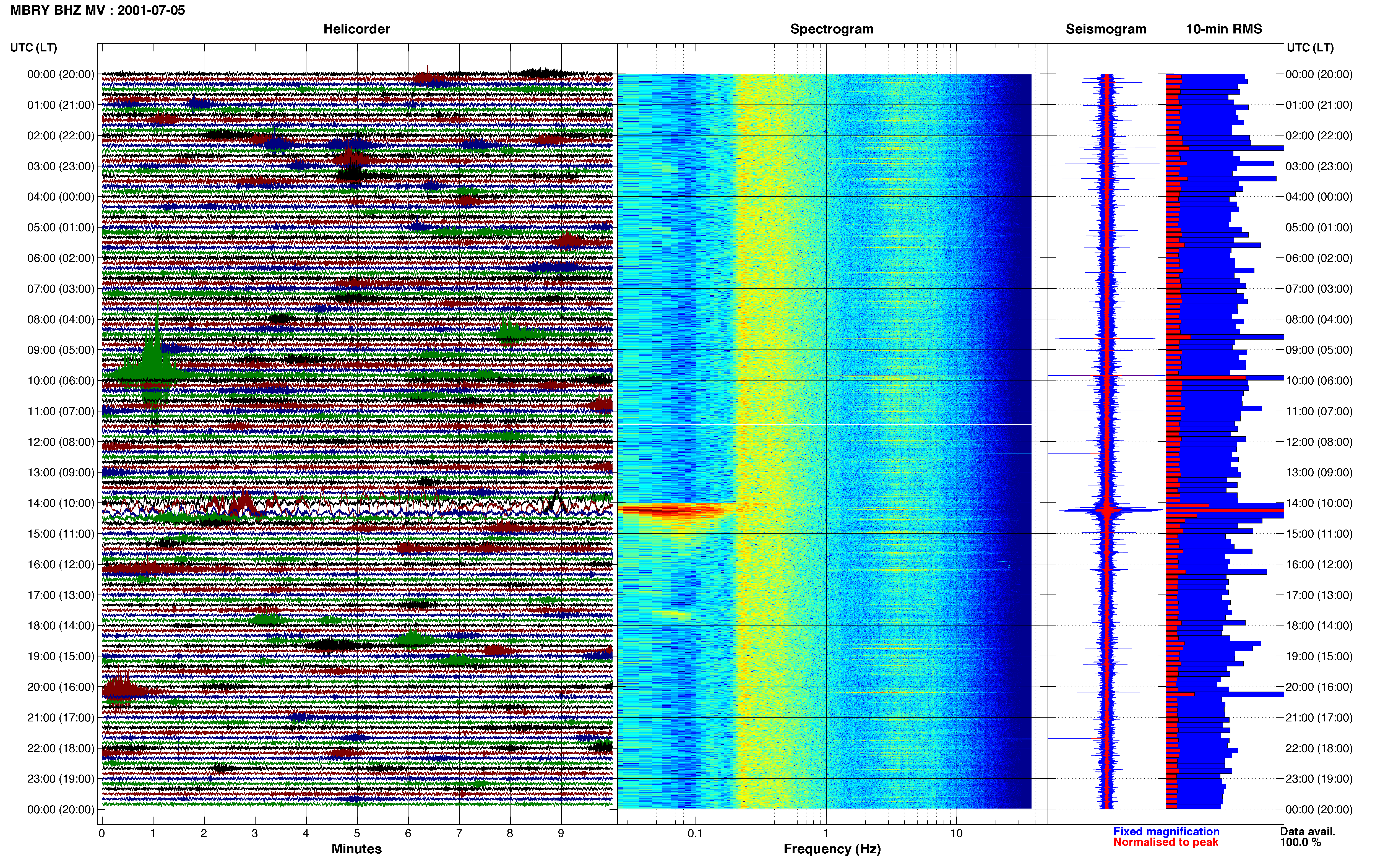The width and height of the screenshot is (1388, 868).
Task: Click the left '02:00 (22:00)' time label
Action: coord(61,135)
